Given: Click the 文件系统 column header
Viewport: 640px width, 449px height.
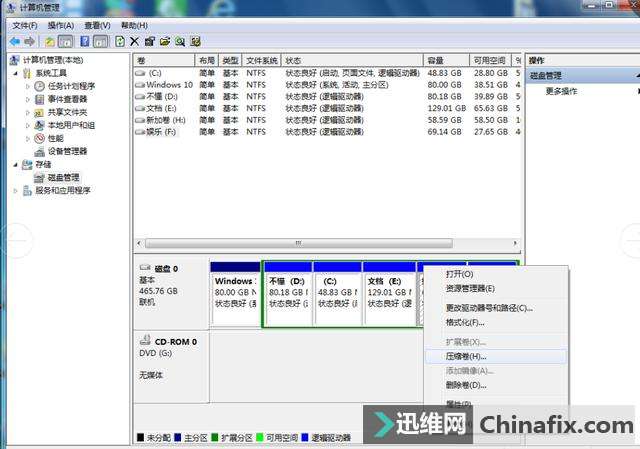Looking at the screenshot, I should pyautogui.click(x=262, y=60).
